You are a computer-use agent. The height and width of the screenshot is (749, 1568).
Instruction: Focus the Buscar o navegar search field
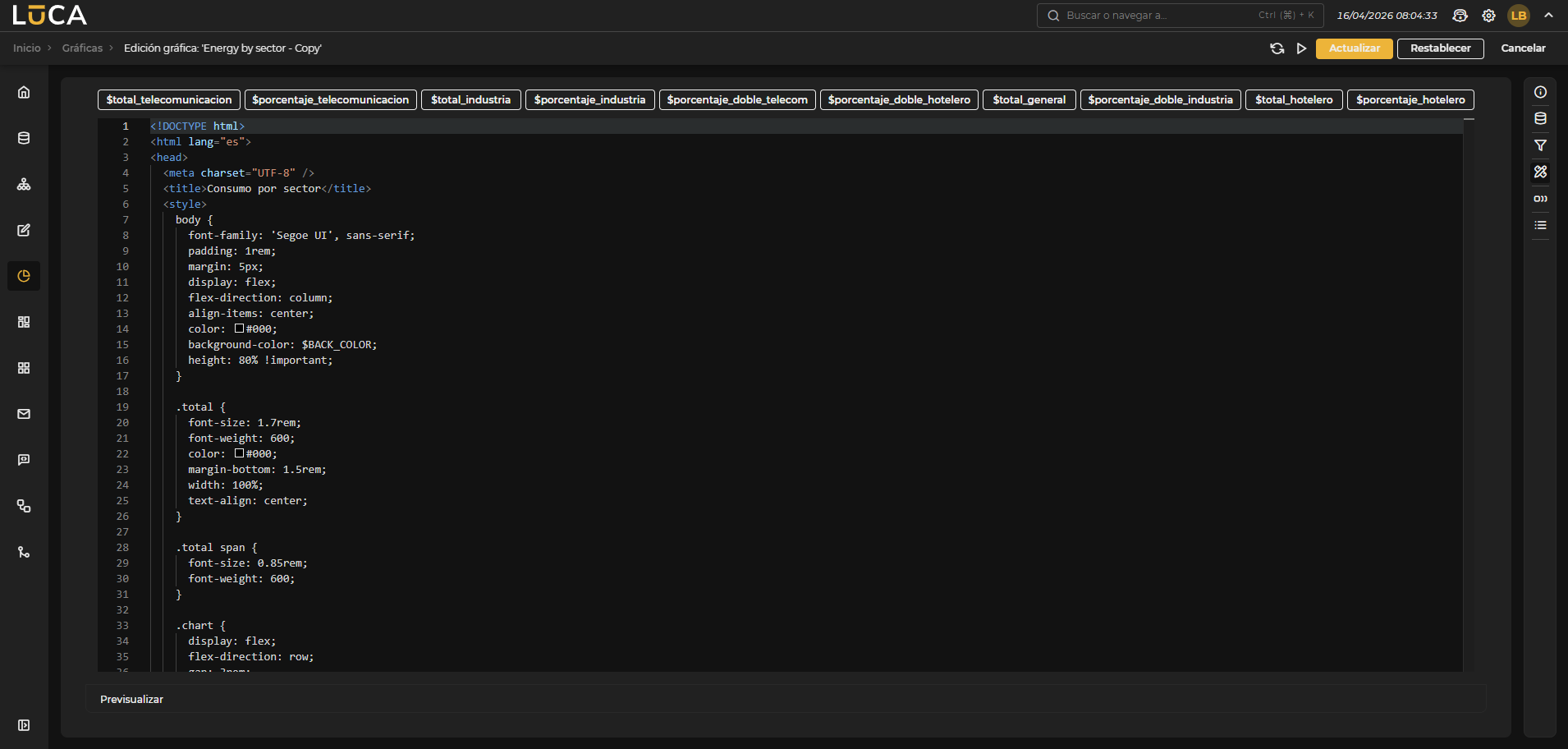(1179, 16)
